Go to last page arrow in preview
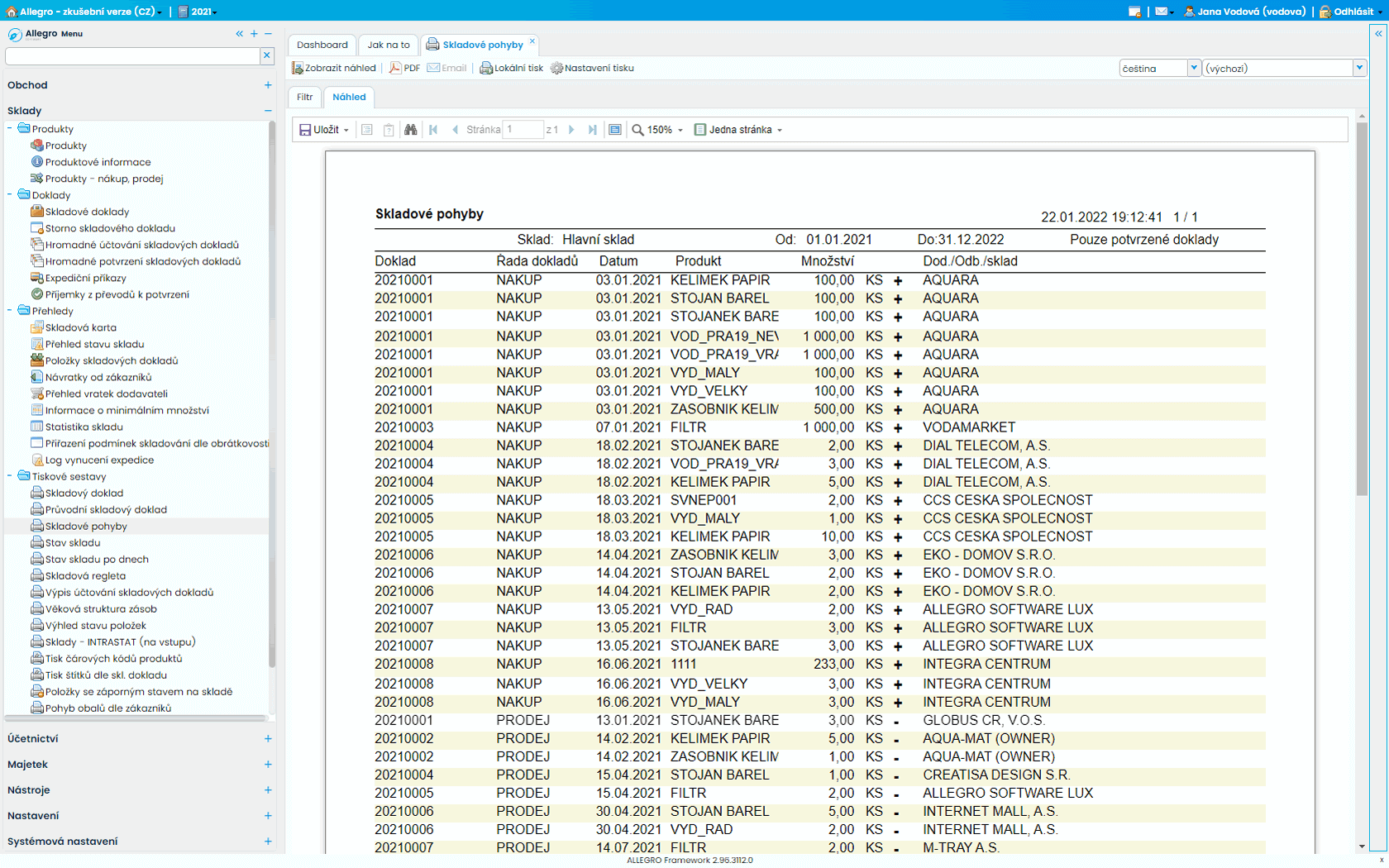 pos(592,130)
